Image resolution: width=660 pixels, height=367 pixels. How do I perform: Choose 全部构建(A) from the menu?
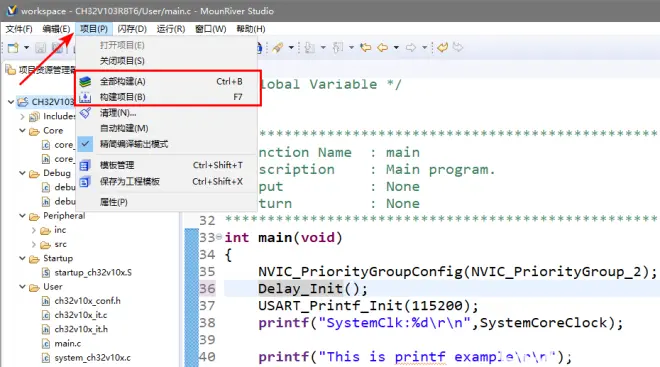point(167,81)
